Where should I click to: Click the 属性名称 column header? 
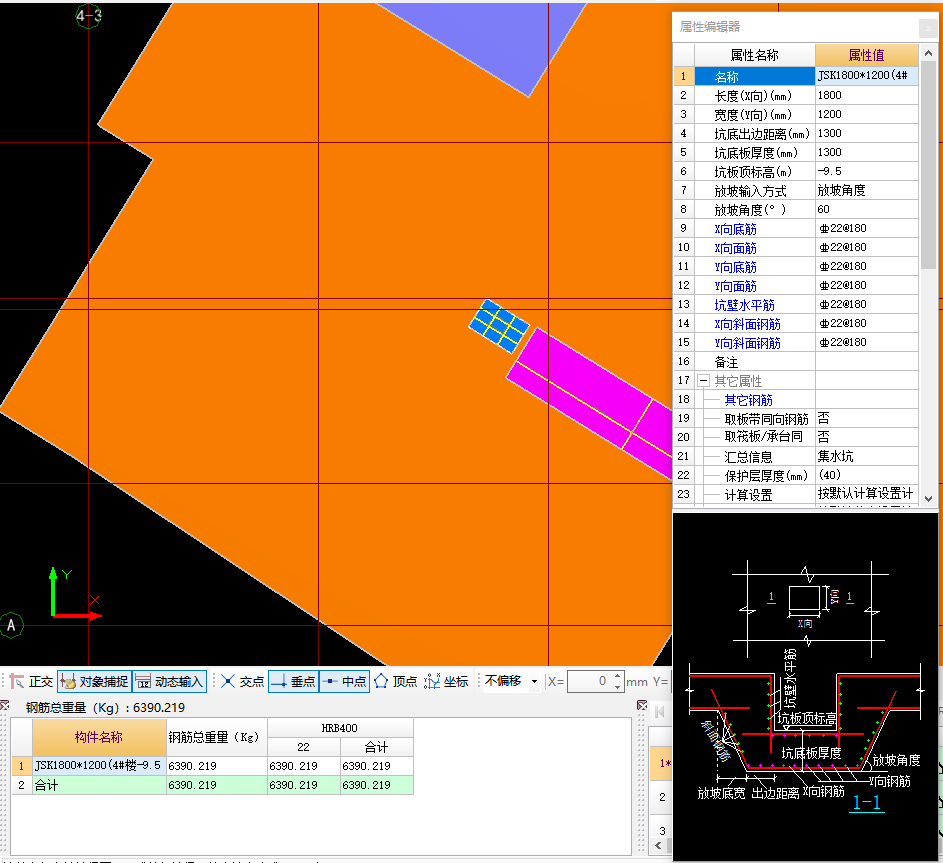coord(755,55)
